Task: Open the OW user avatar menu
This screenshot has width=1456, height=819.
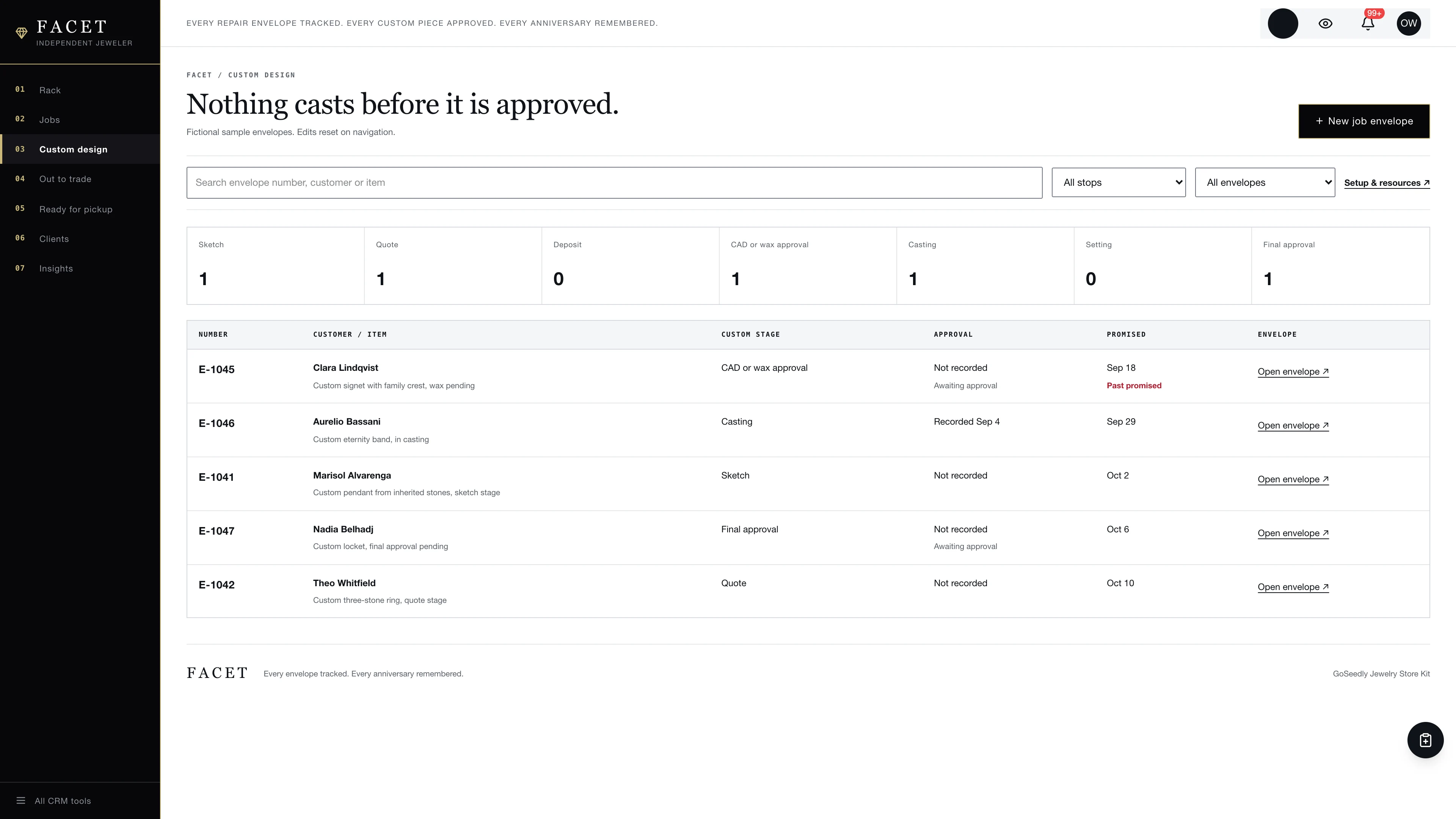Action: (x=1409, y=23)
